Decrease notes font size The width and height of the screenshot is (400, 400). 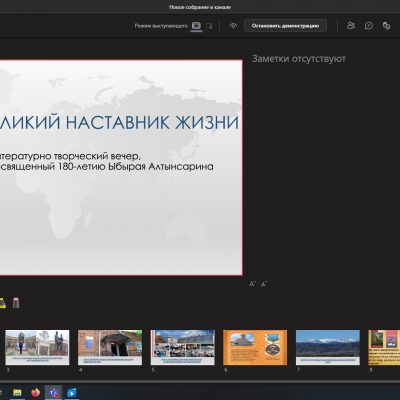coord(264,284)
